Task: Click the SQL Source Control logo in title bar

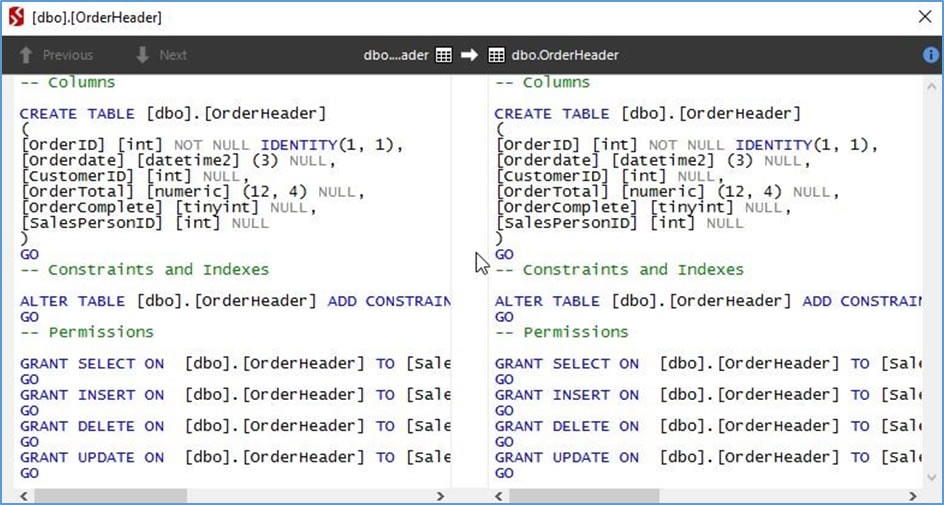Action: [16, 17]
